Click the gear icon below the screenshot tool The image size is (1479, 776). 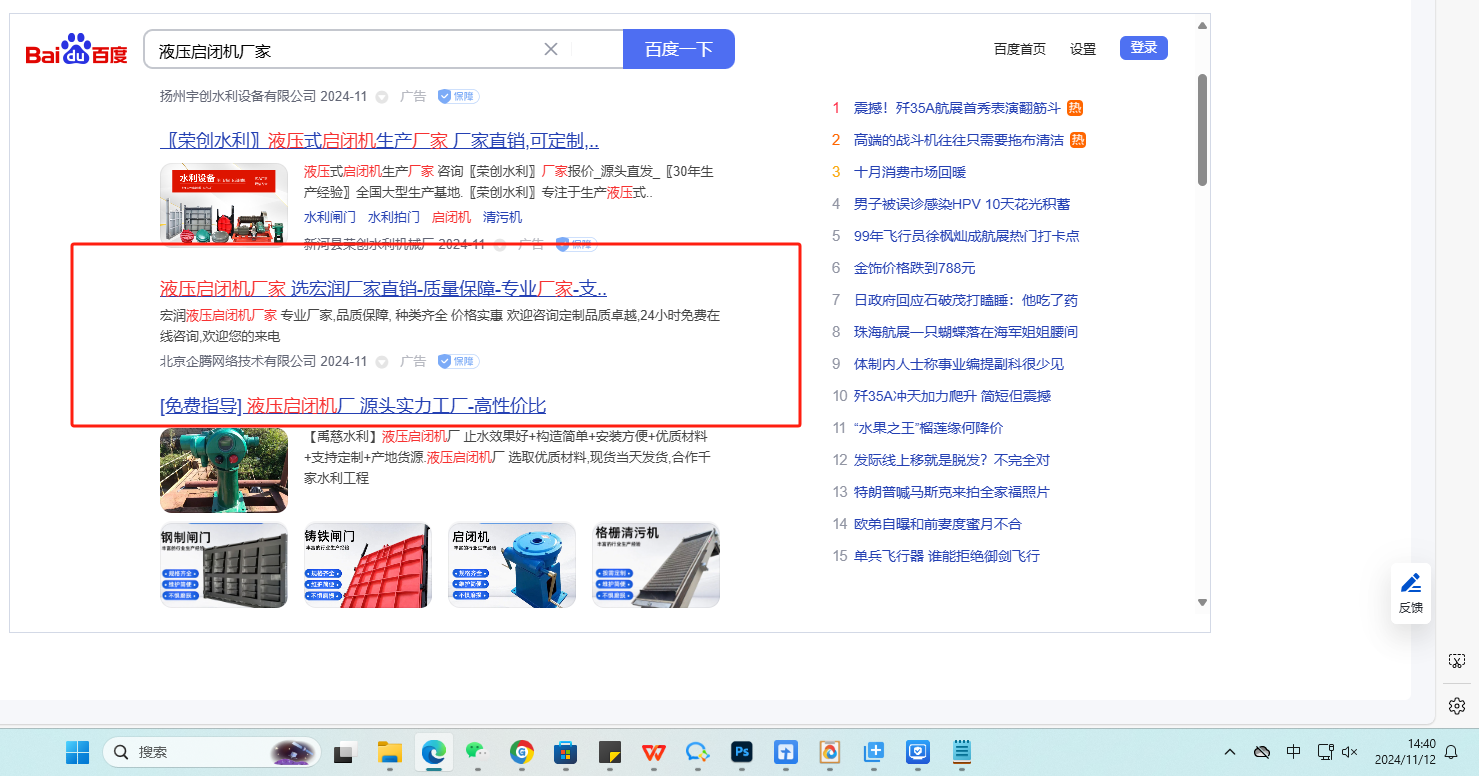tap(1457, 706)
